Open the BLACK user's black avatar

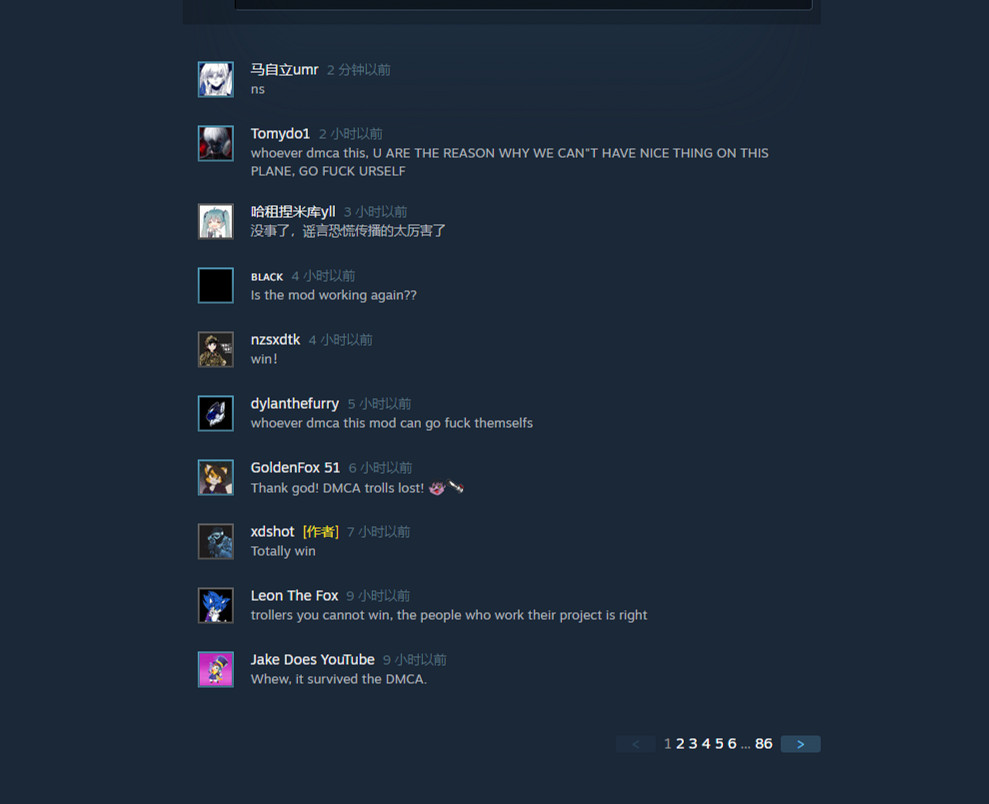216,285
